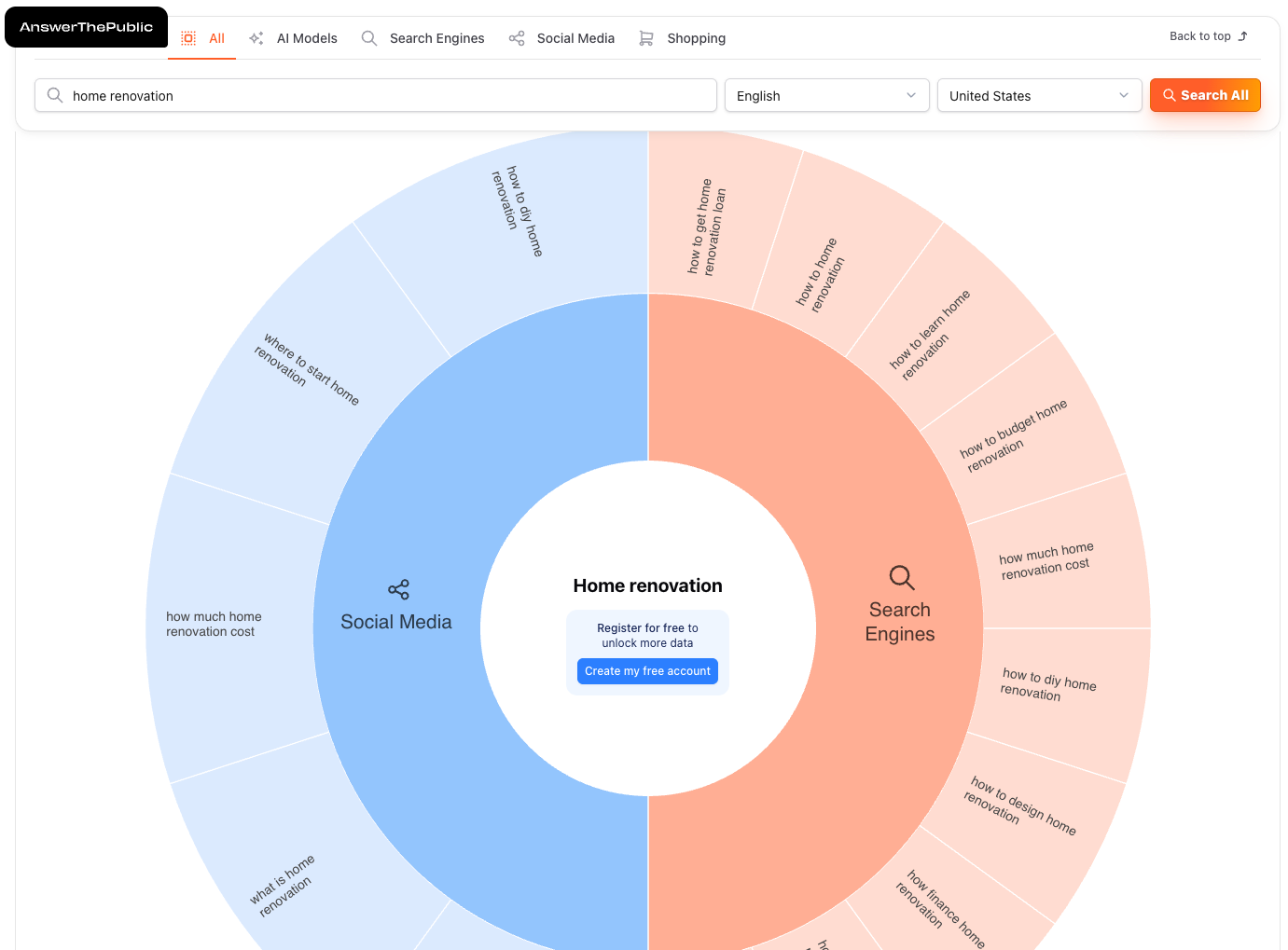This screenshot has height=950, width=1288.
Task: Click the share icon on the Social Media wheel segment
Action: point(397,589)
